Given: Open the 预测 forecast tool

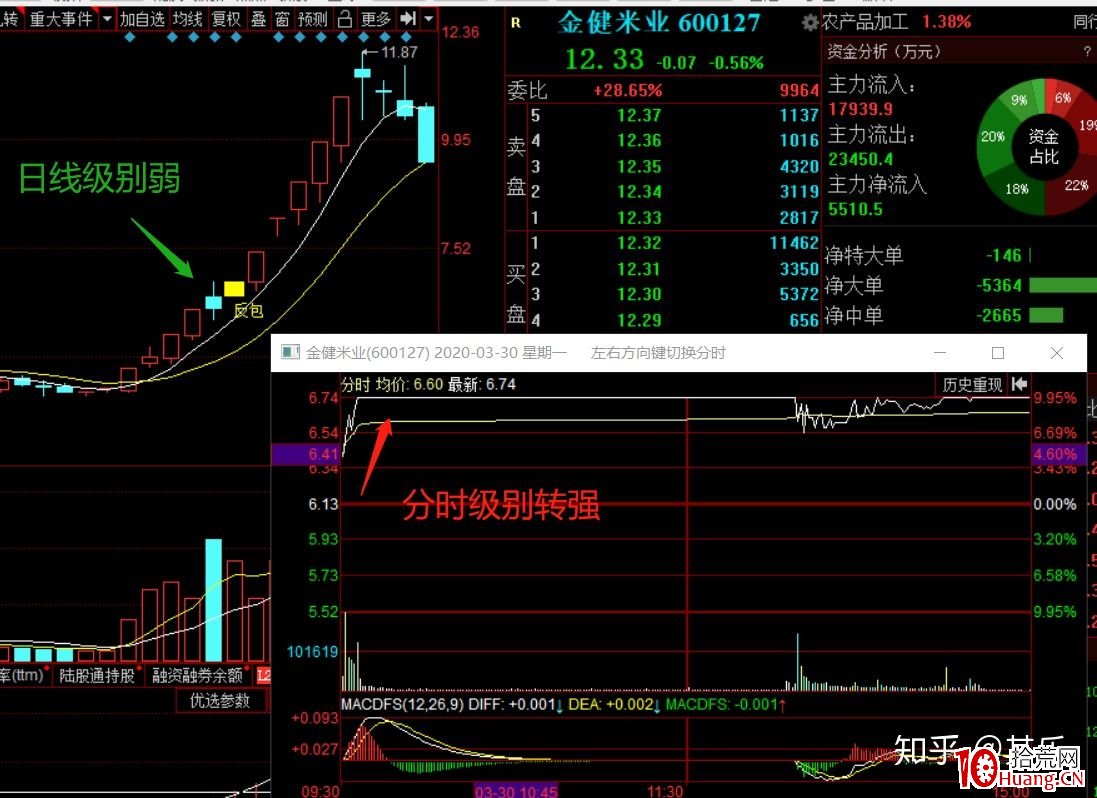Looking at the screenshot, I should click(312, 19).
